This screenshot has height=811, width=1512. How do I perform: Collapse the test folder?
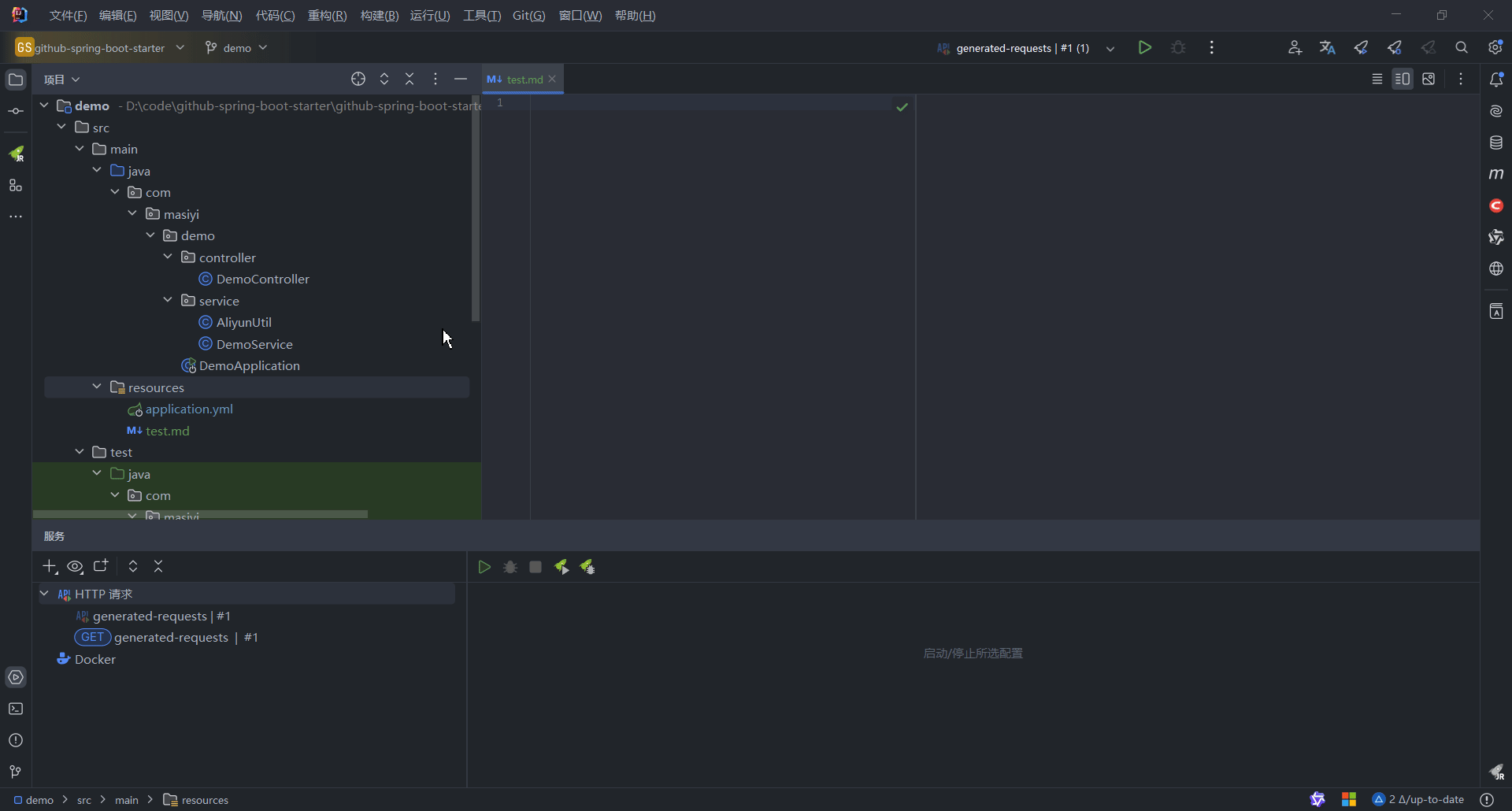80,452
